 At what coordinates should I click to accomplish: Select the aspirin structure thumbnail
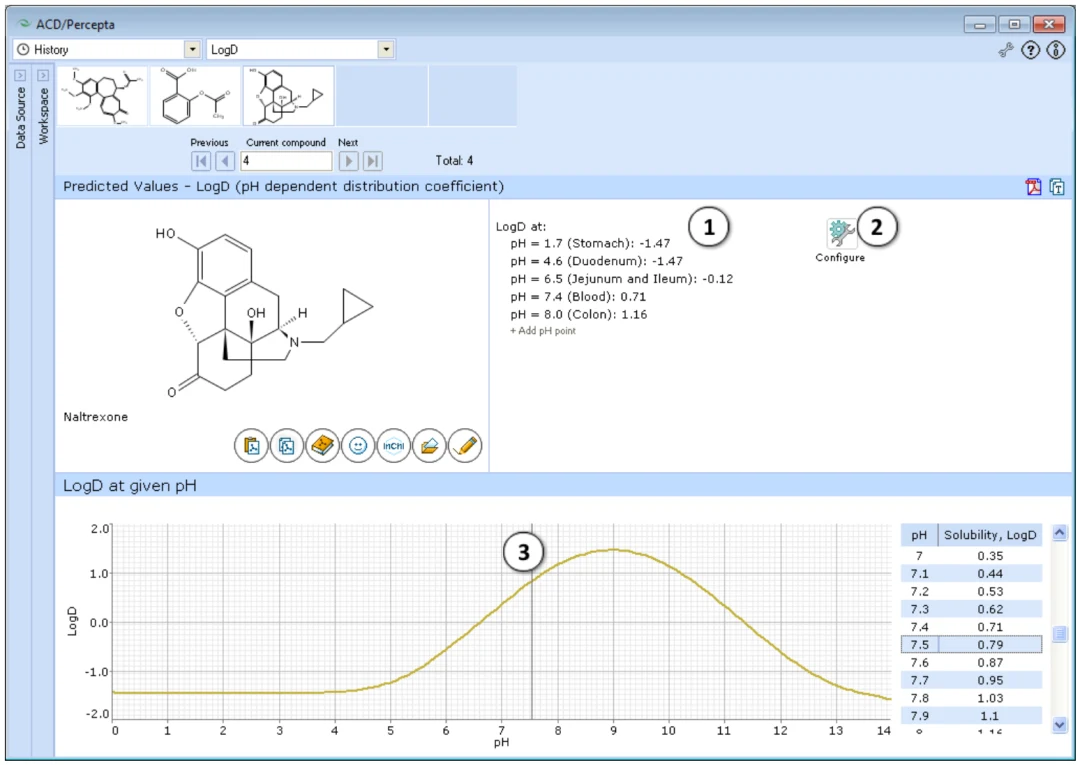[x=195, y=96]
